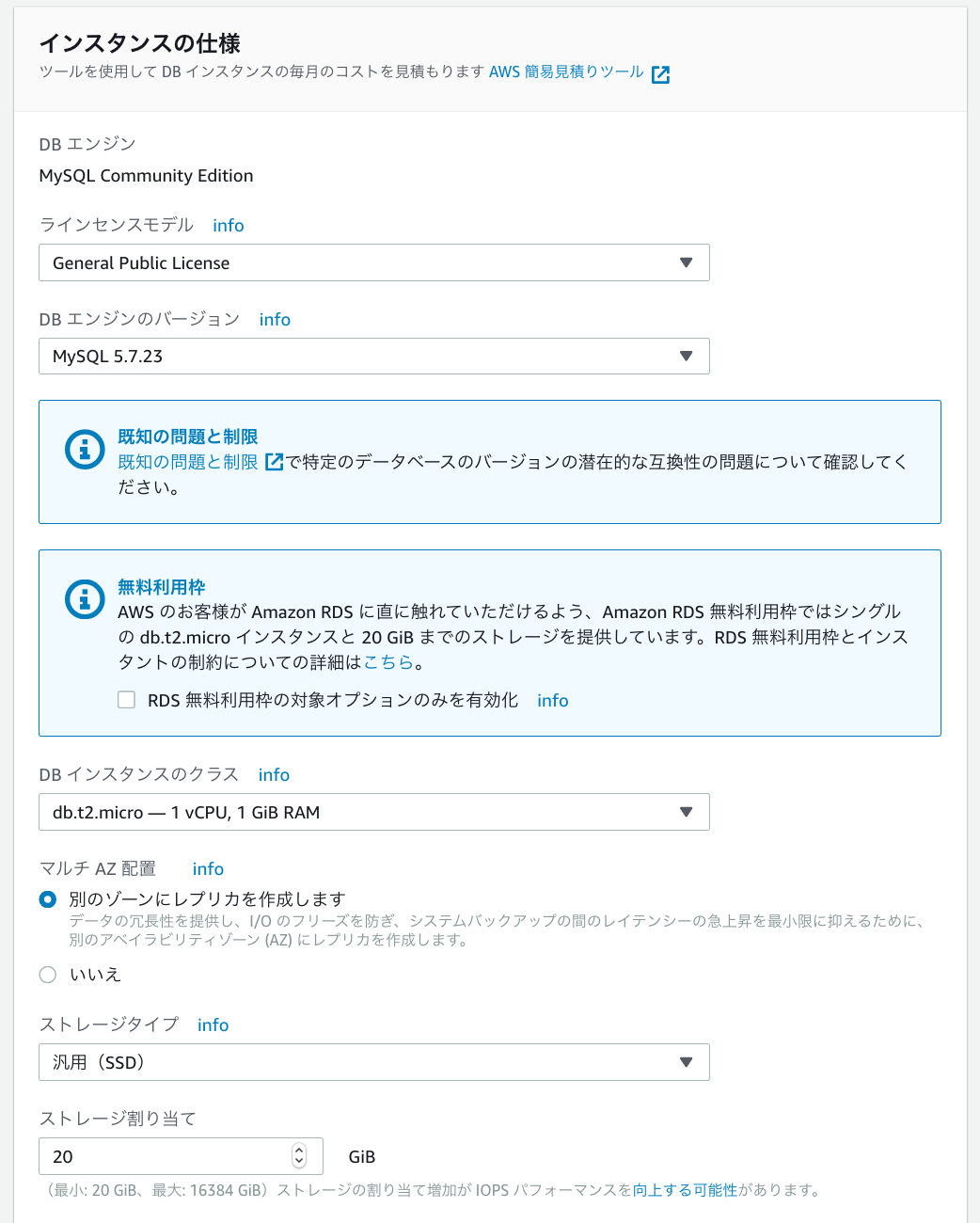The width and height of the screenshot is (980, 1223).
Task: Enable RDS 無料利用枠の対象オプションのみを有効化 checkbox
Action: click(126, 699)
